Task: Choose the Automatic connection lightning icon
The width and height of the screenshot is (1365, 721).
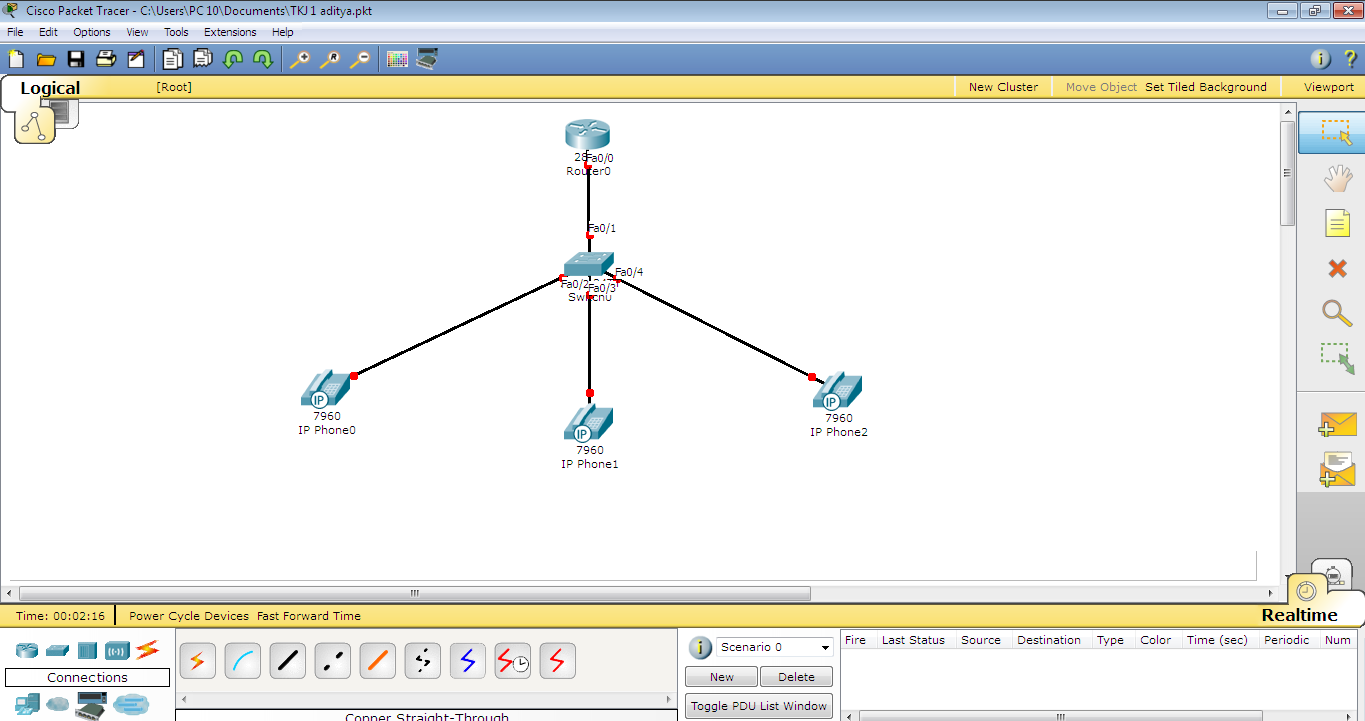Action: coord(197,660)
